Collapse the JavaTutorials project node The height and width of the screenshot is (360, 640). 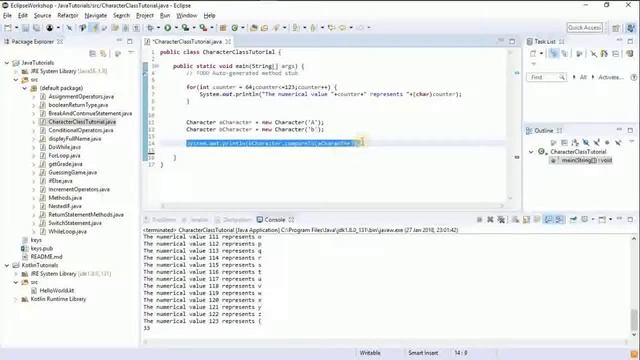click(x=7, y=63)
